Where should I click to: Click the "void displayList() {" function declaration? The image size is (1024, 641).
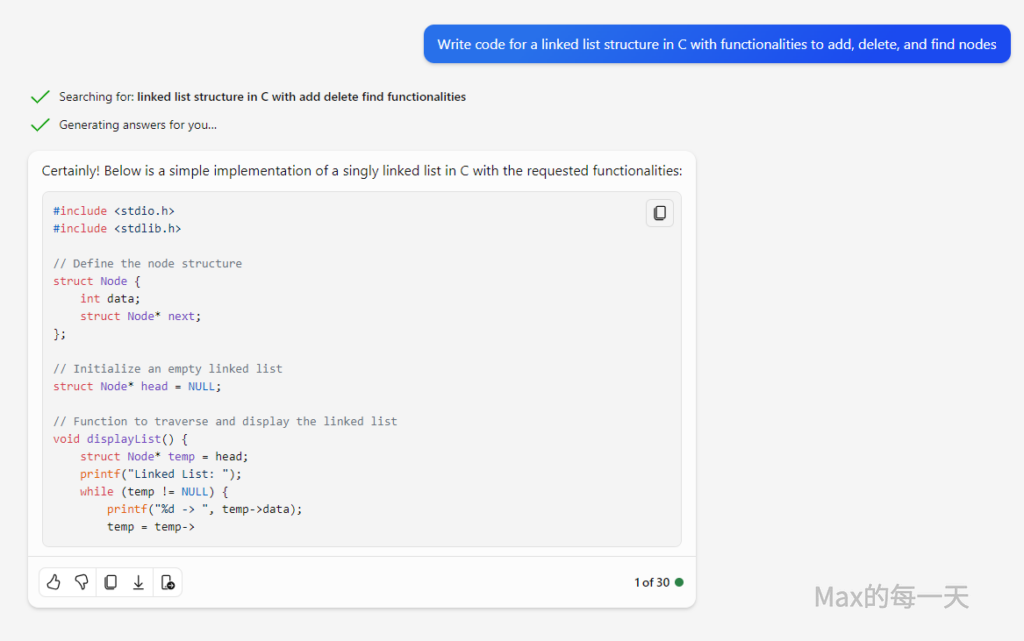tap(120, 439)
